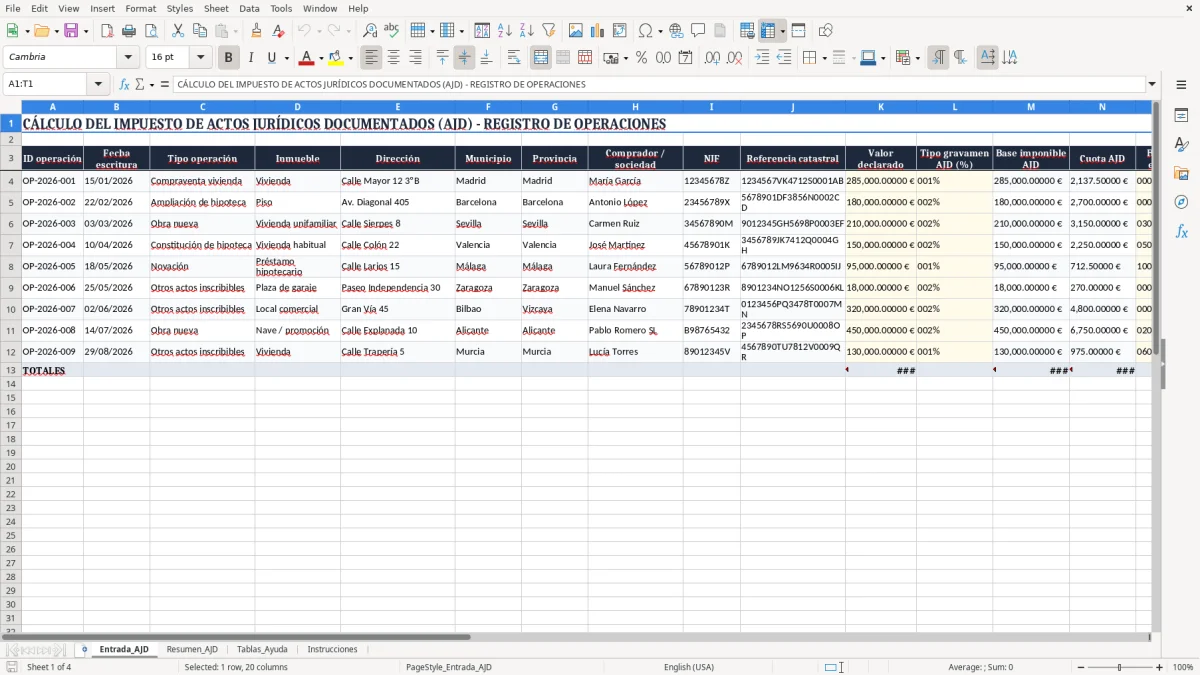Toggle Print Preview

tap(151, 31)
